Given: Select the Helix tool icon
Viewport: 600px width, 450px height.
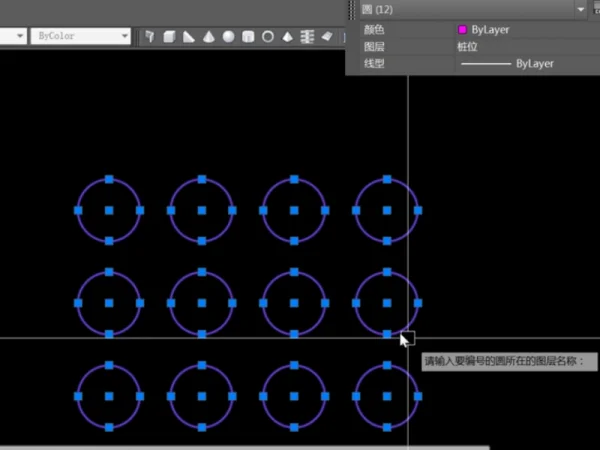Looking at the screenshot, I should 307,37.
